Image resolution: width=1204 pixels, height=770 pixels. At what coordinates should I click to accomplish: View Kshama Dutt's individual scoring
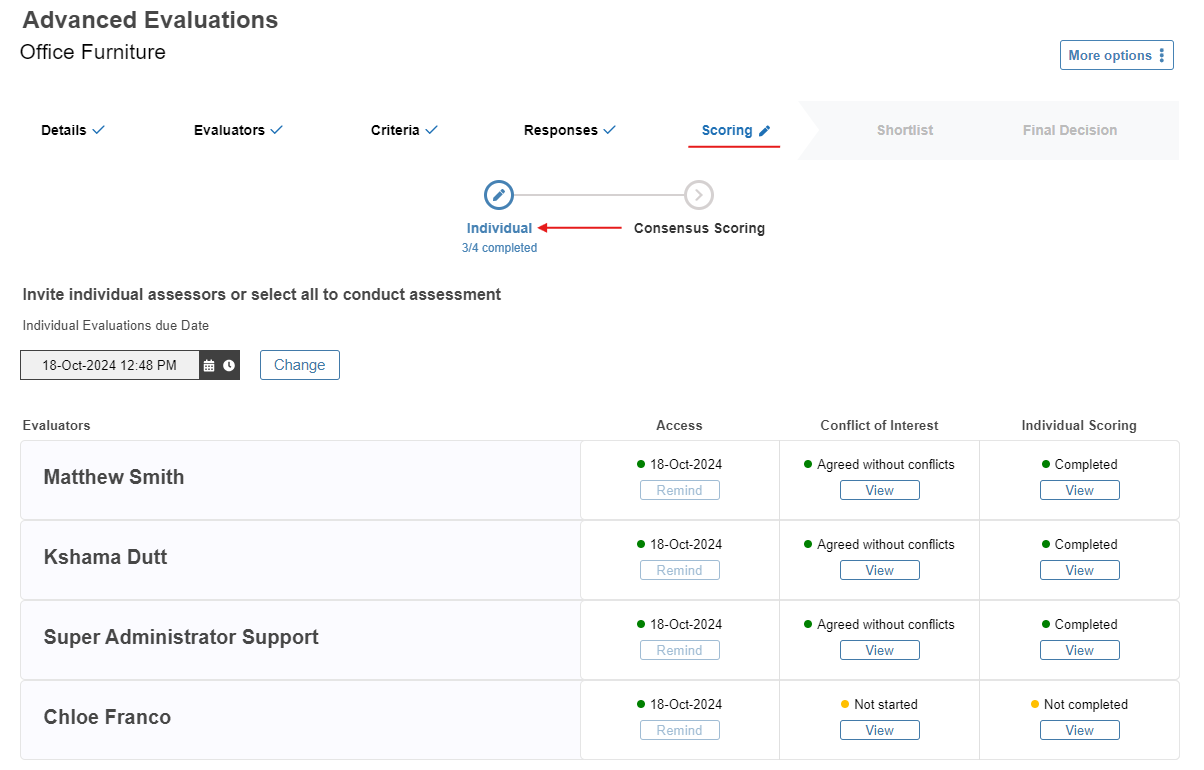click(x=1080, y=570)
